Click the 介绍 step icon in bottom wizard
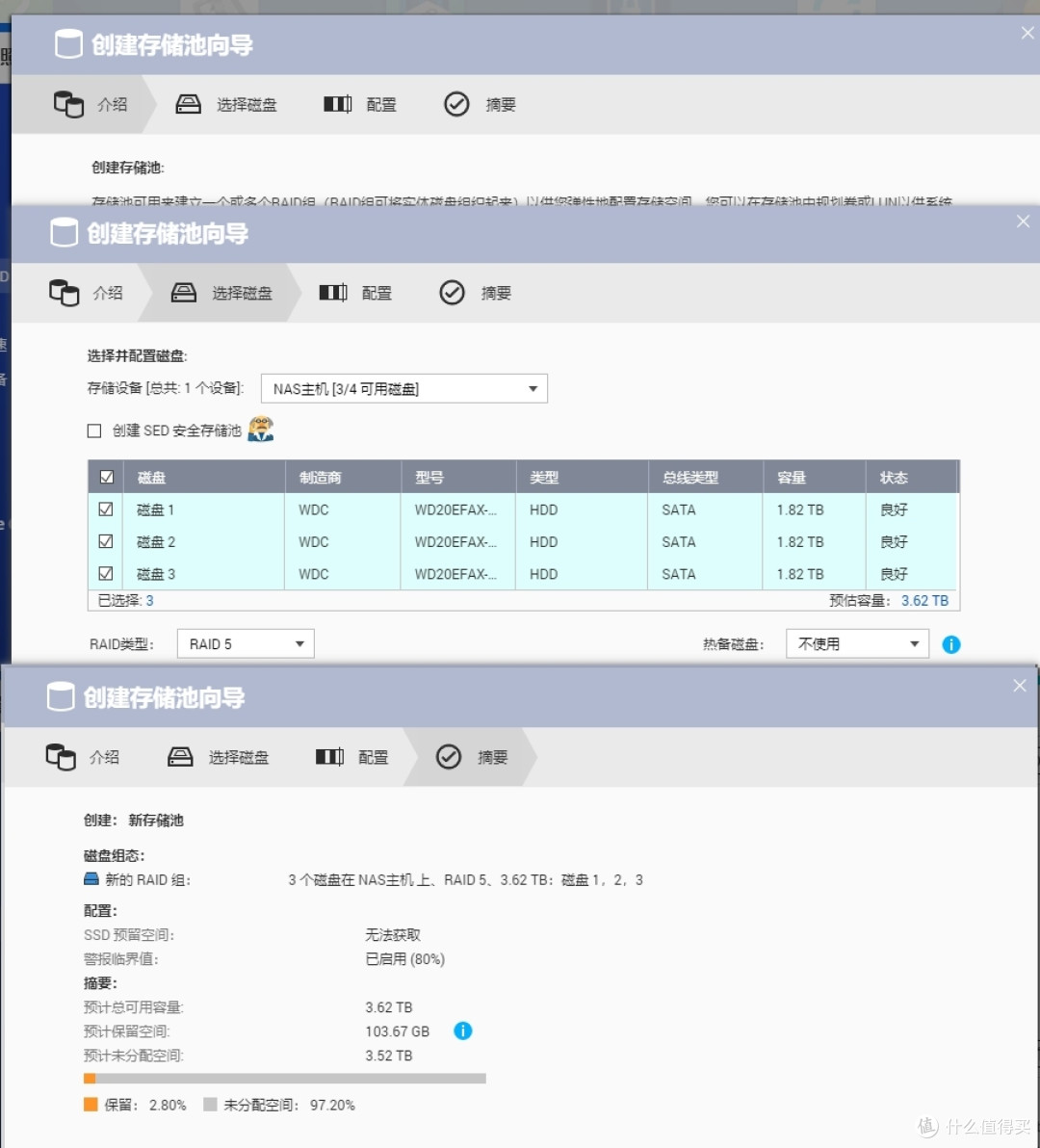The width and height of the screenshot is (1040, 1148). coord(61,757)
